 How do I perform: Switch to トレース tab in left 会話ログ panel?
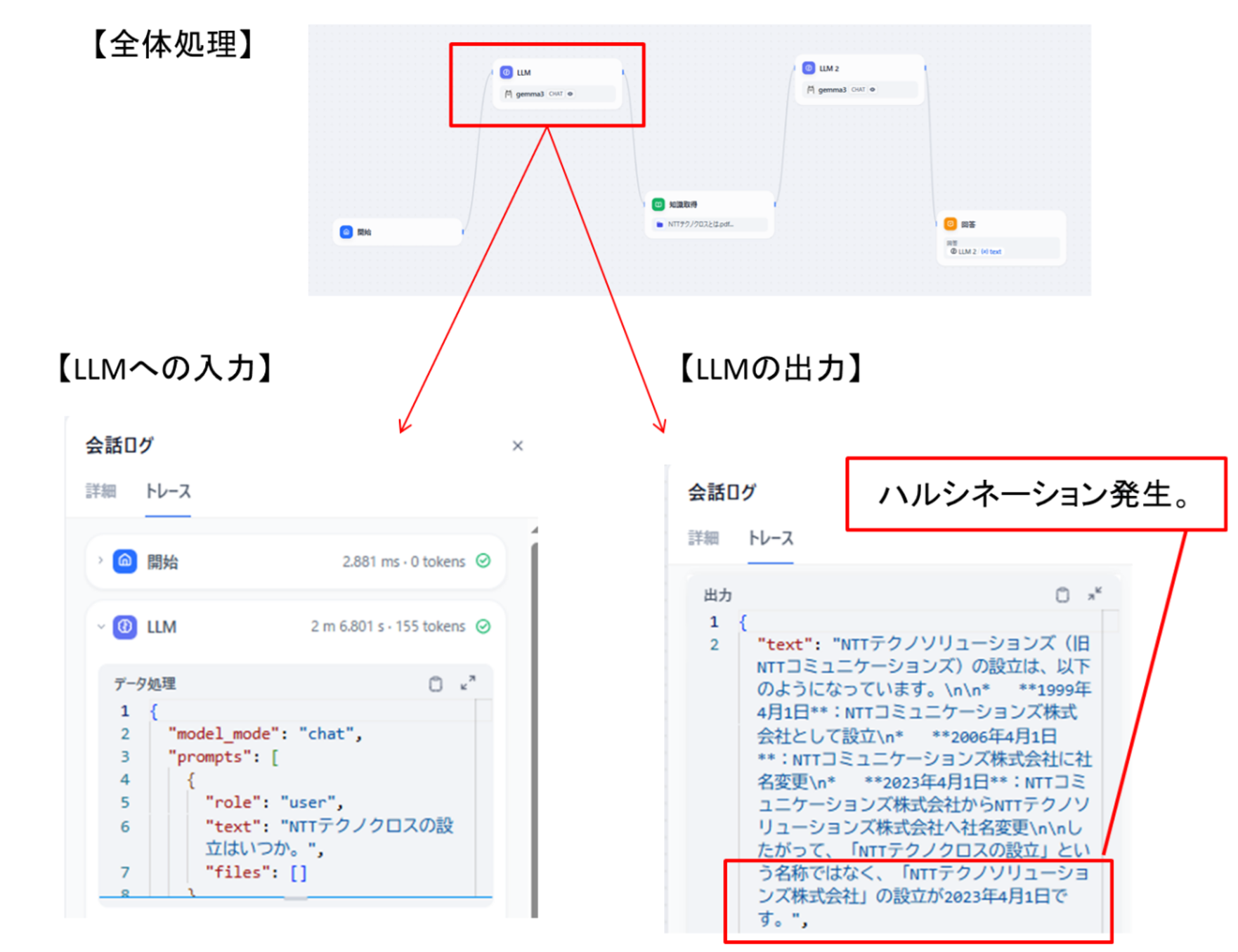tap(168, 491)
